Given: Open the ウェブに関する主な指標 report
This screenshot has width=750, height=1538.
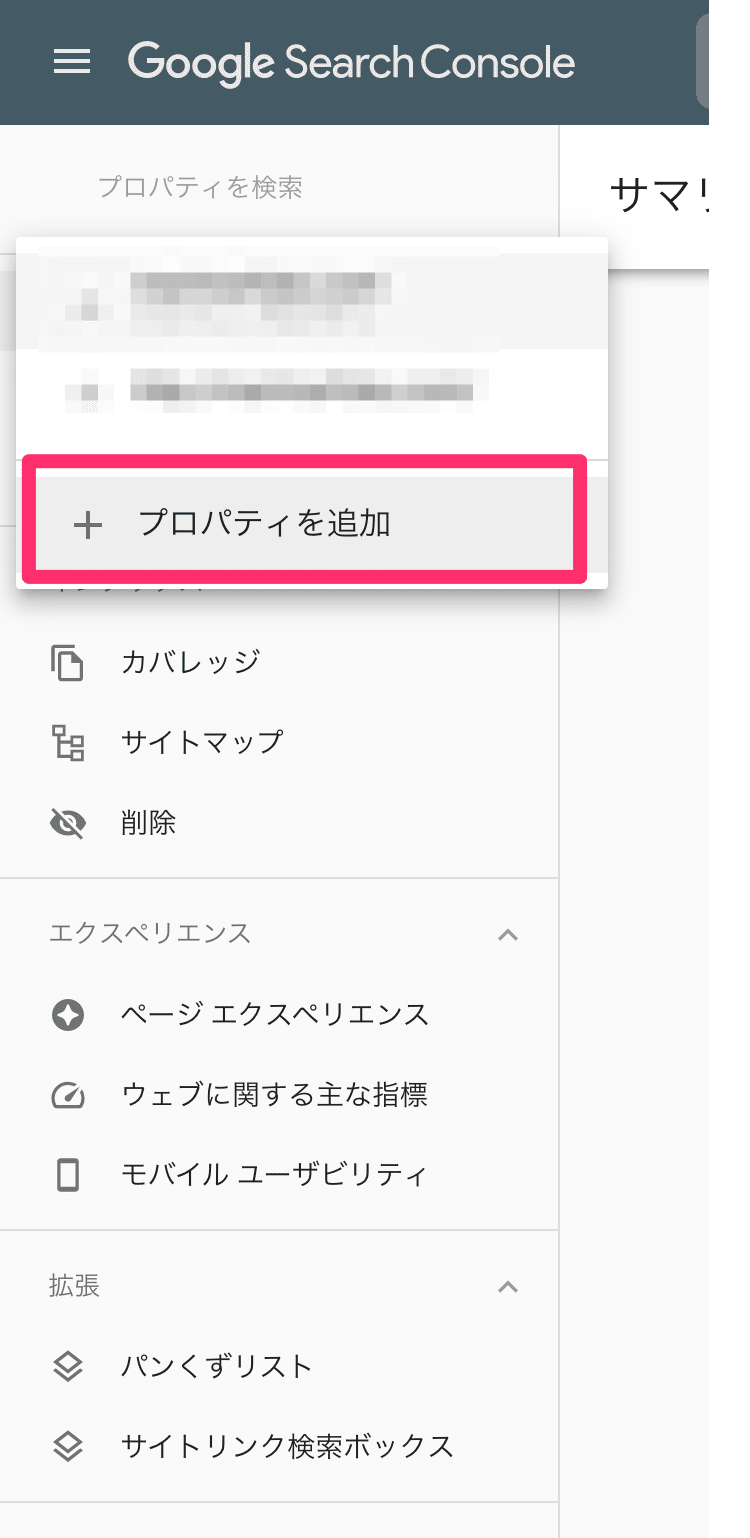Looking at the screenshot, I should [274, 1096].
